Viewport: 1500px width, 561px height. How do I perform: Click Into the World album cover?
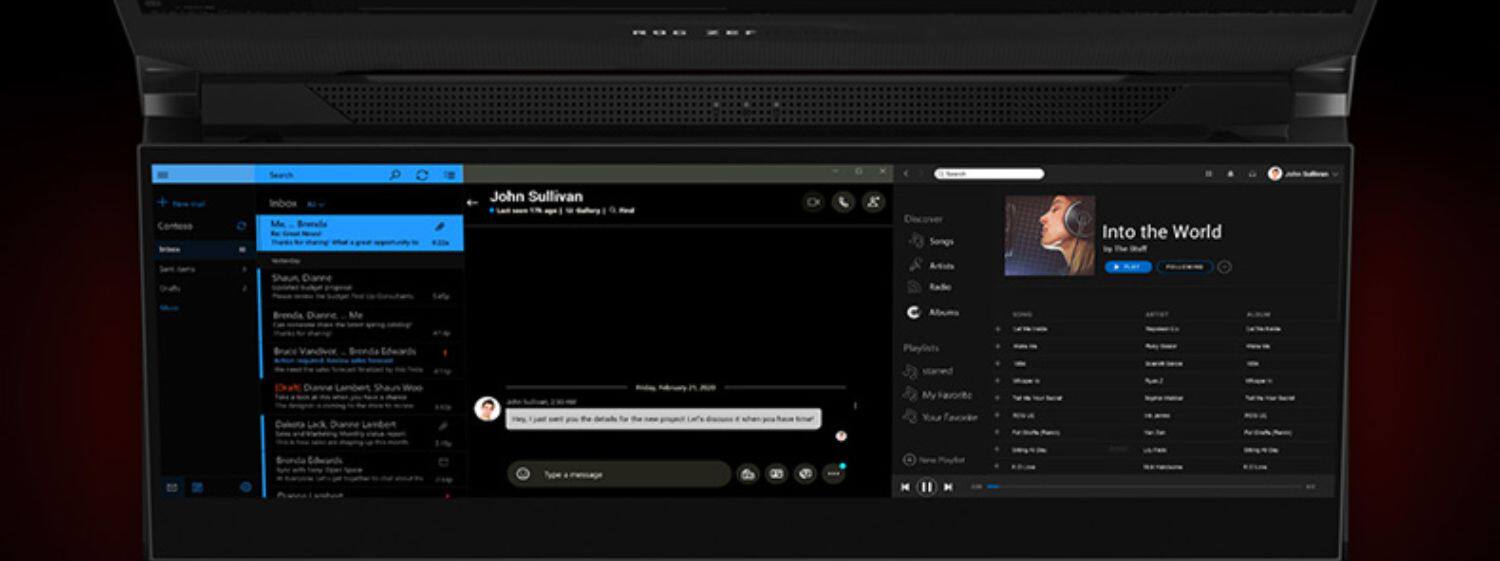coord(1050,235)
